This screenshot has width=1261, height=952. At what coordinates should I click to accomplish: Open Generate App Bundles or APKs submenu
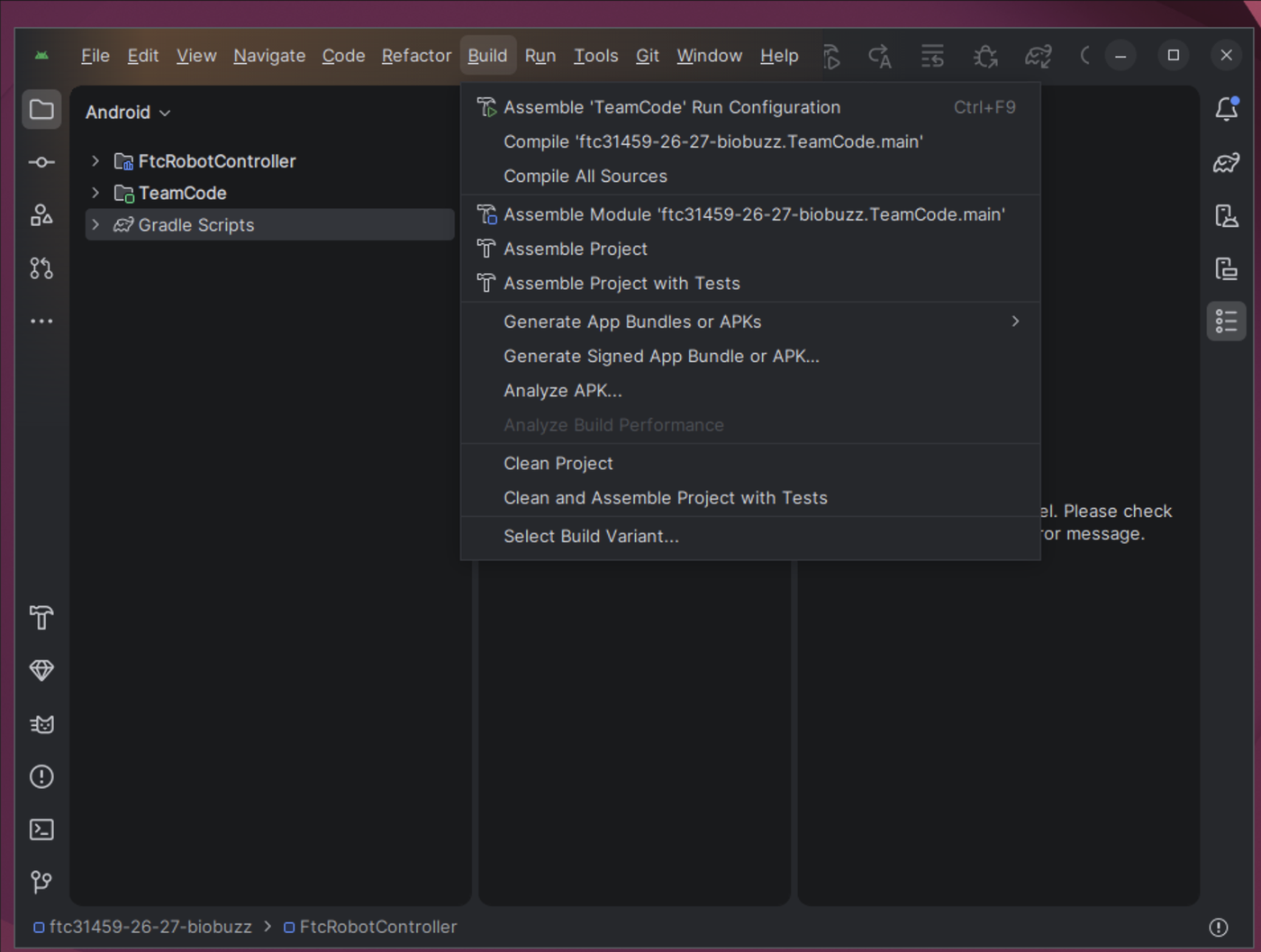[750, 322]
